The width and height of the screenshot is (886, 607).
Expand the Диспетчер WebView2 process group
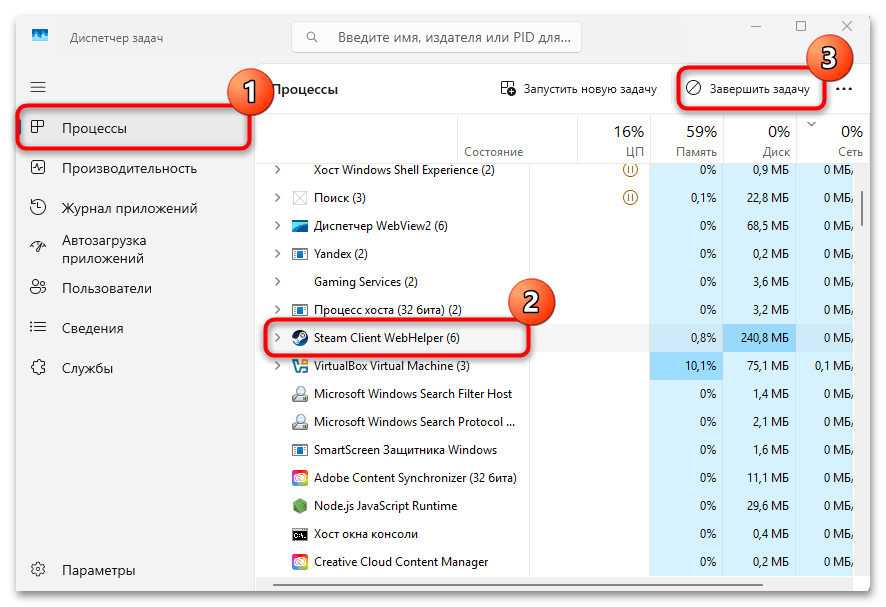[x=277, y=226]
